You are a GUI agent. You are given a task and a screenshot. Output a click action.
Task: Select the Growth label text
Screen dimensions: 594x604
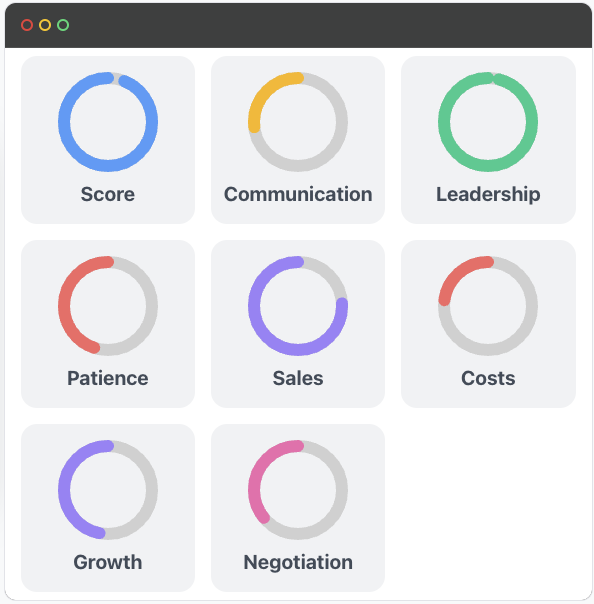point(108,562)
